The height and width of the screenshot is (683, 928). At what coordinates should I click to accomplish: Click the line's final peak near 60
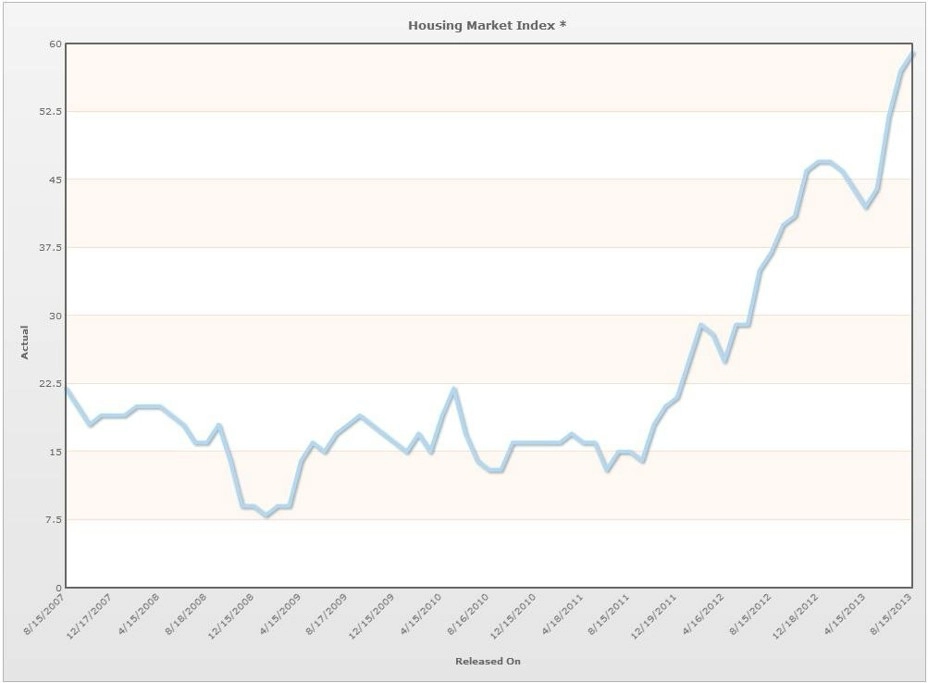pyautogui.click(x=913, y=54)
